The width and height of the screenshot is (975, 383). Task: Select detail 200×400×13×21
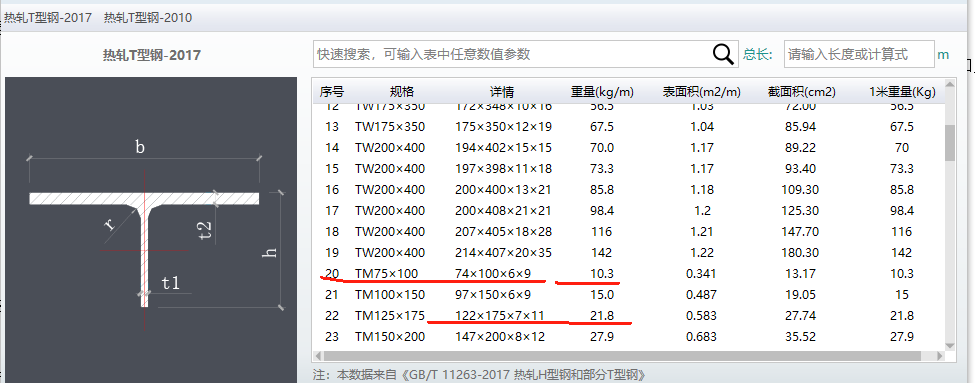click(x=502, y=190)
